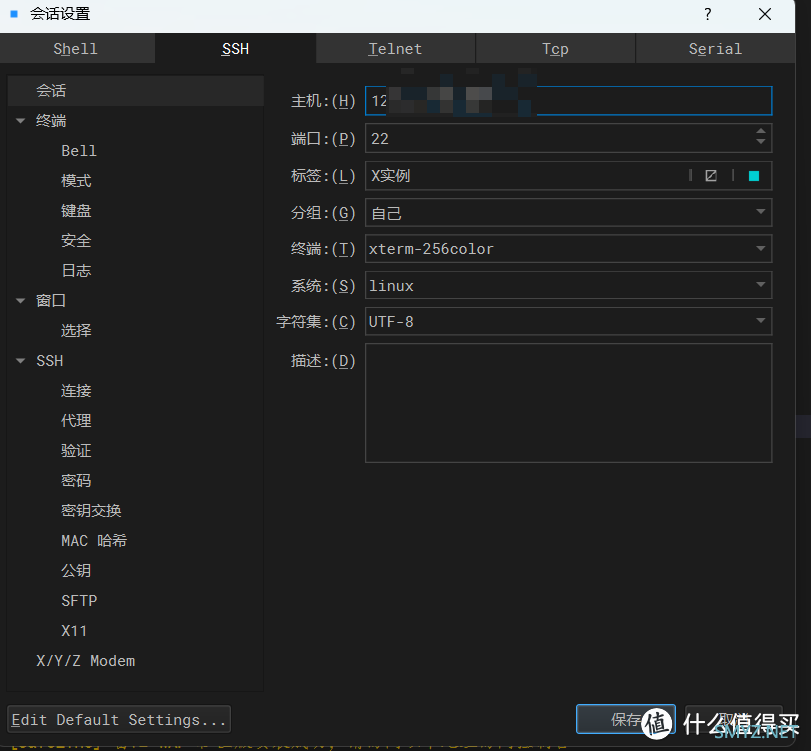
Task: Switch to the SSH tab
Action: point(235,49)
